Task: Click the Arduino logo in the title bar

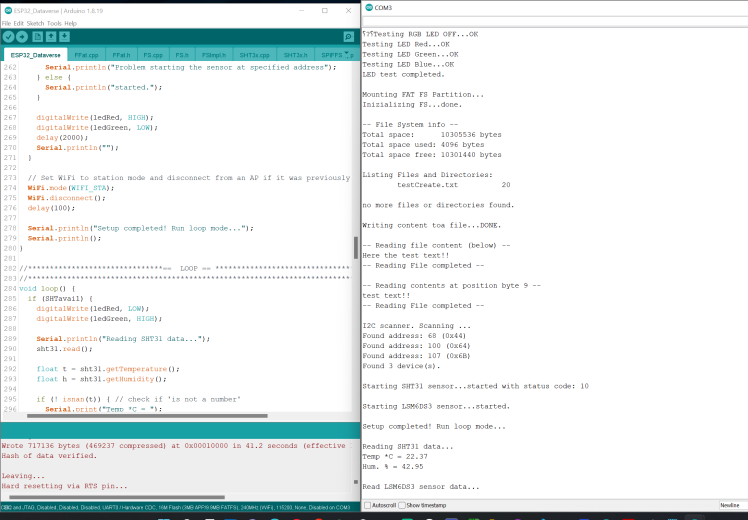Action: click(x=8, y=9)
